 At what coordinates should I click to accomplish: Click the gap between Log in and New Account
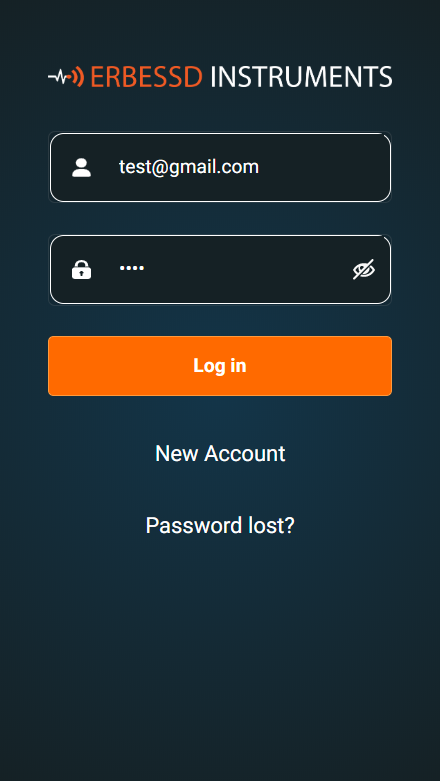pyautogui.click(x=220, y=418)
